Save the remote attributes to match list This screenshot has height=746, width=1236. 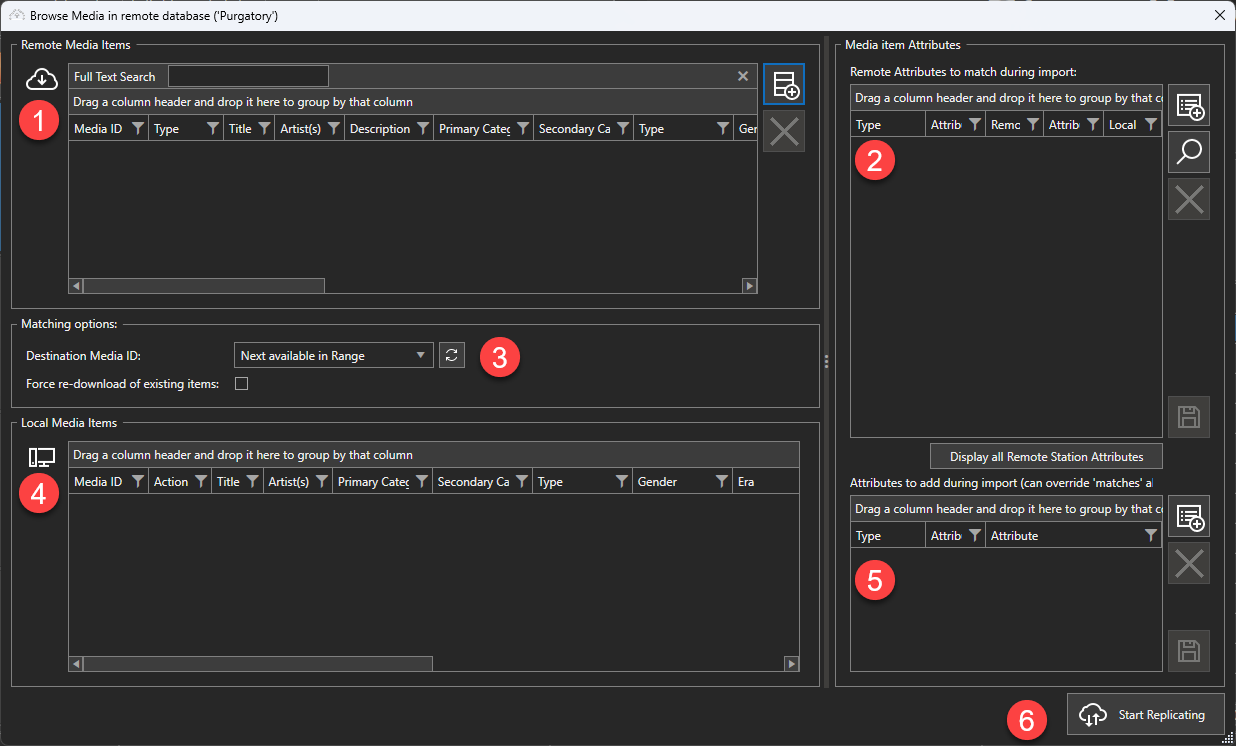[x=1189, y=417]
